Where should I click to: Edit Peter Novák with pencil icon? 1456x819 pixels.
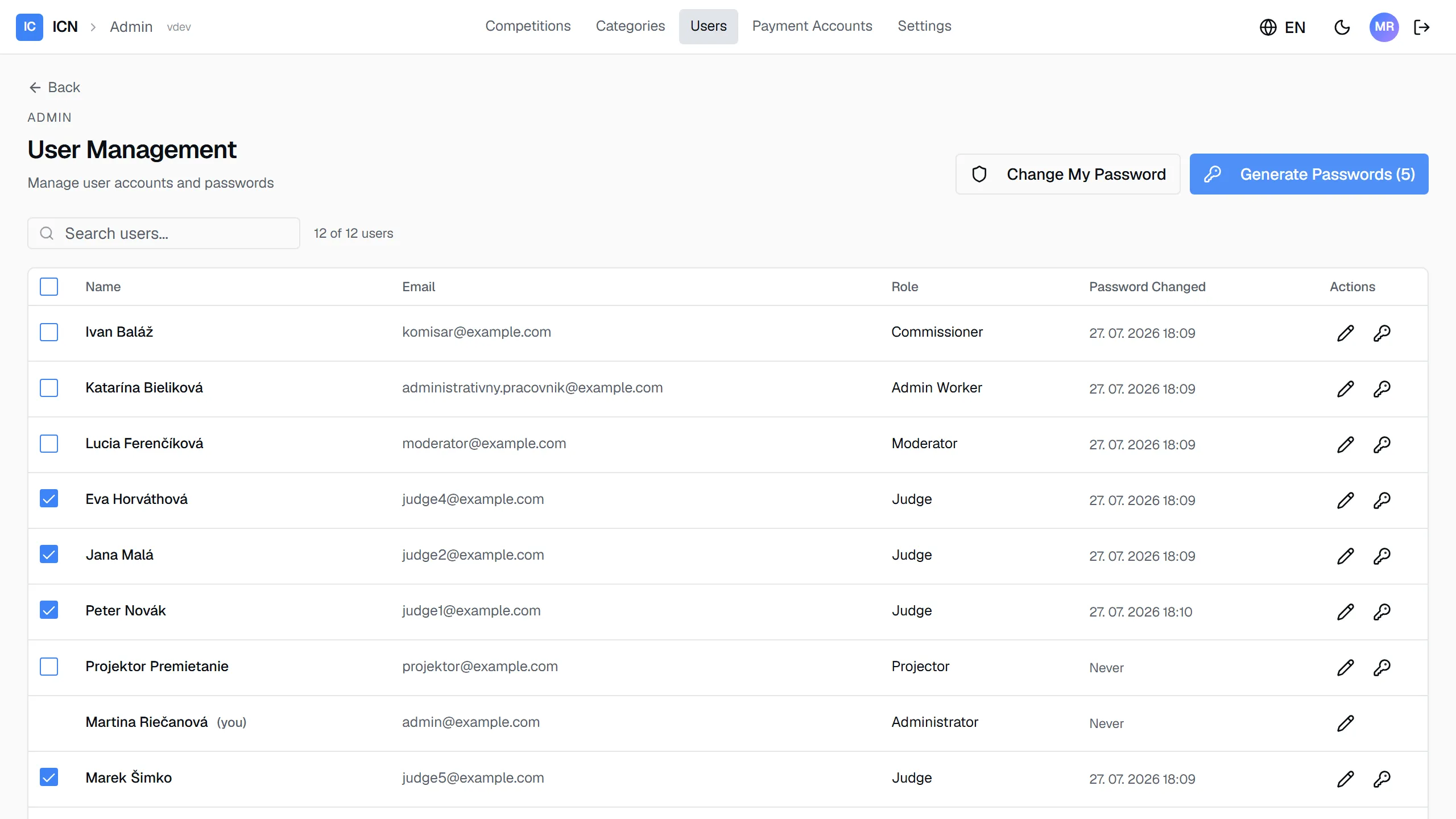[x=1346, y=612]
